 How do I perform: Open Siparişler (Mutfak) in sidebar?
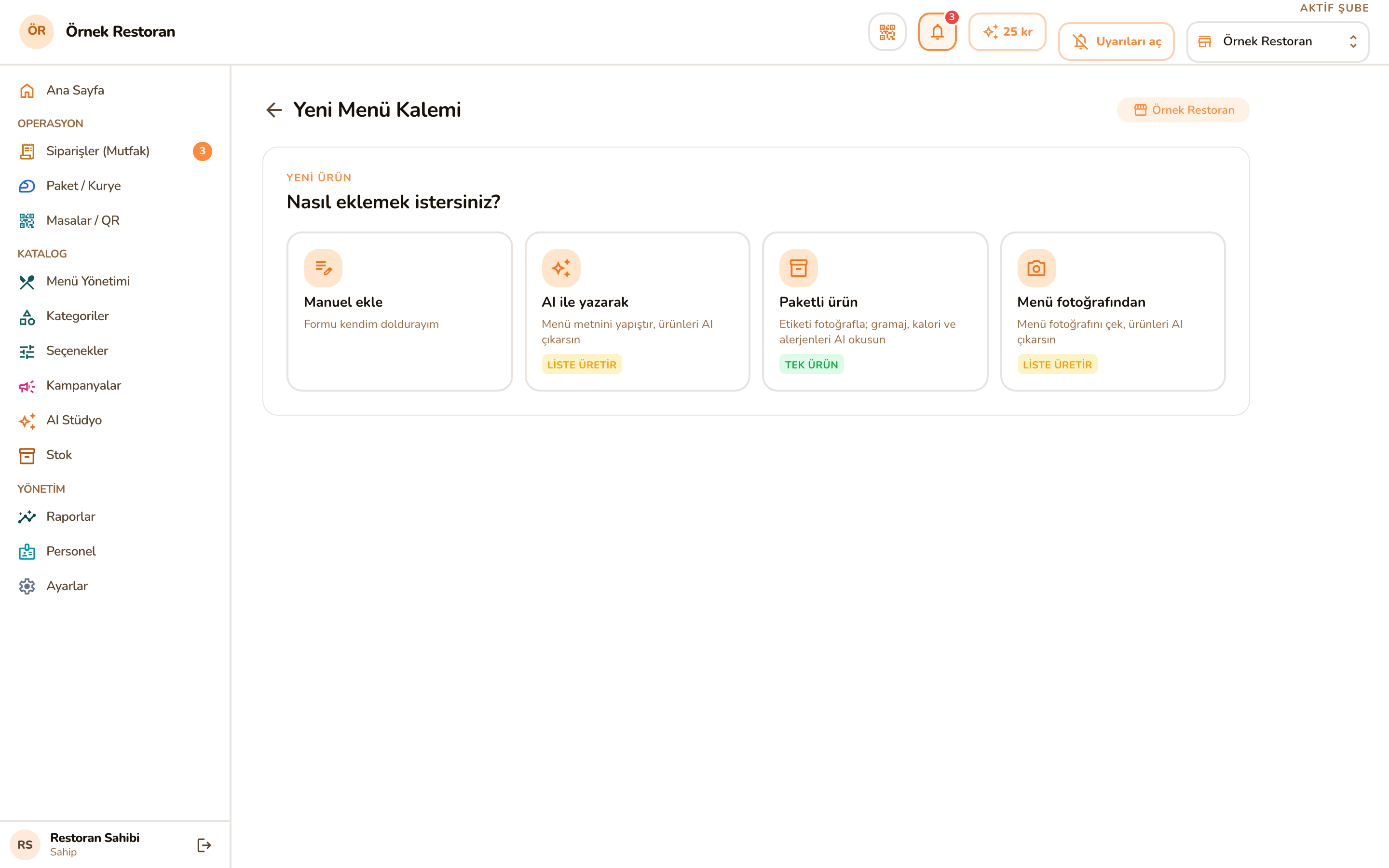tap(115, 151)
